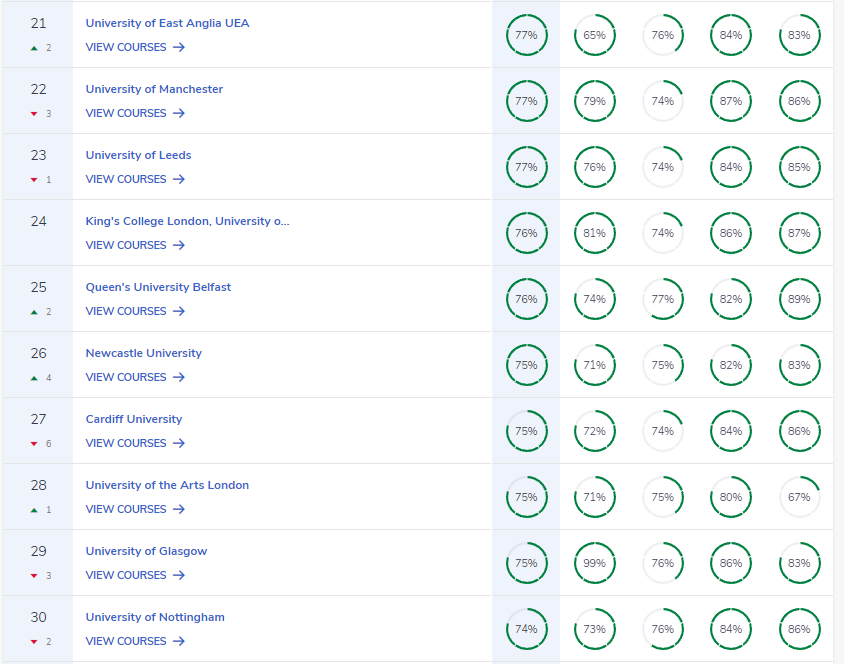Click the 77% overall score circle for East Anglia
The image size is (844, 664).
[x=526, y=35]
